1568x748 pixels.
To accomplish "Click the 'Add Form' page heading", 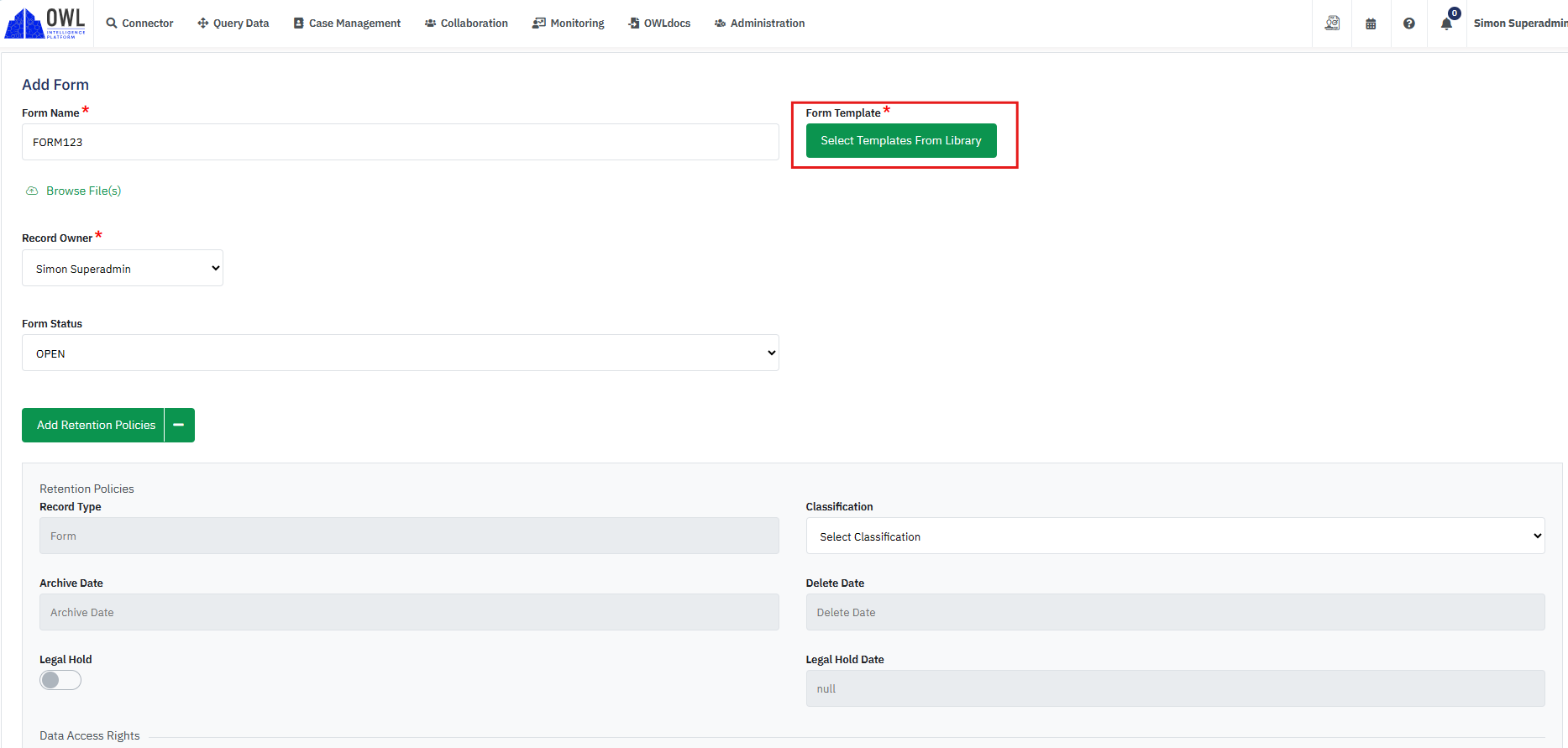I will (55, 85).
